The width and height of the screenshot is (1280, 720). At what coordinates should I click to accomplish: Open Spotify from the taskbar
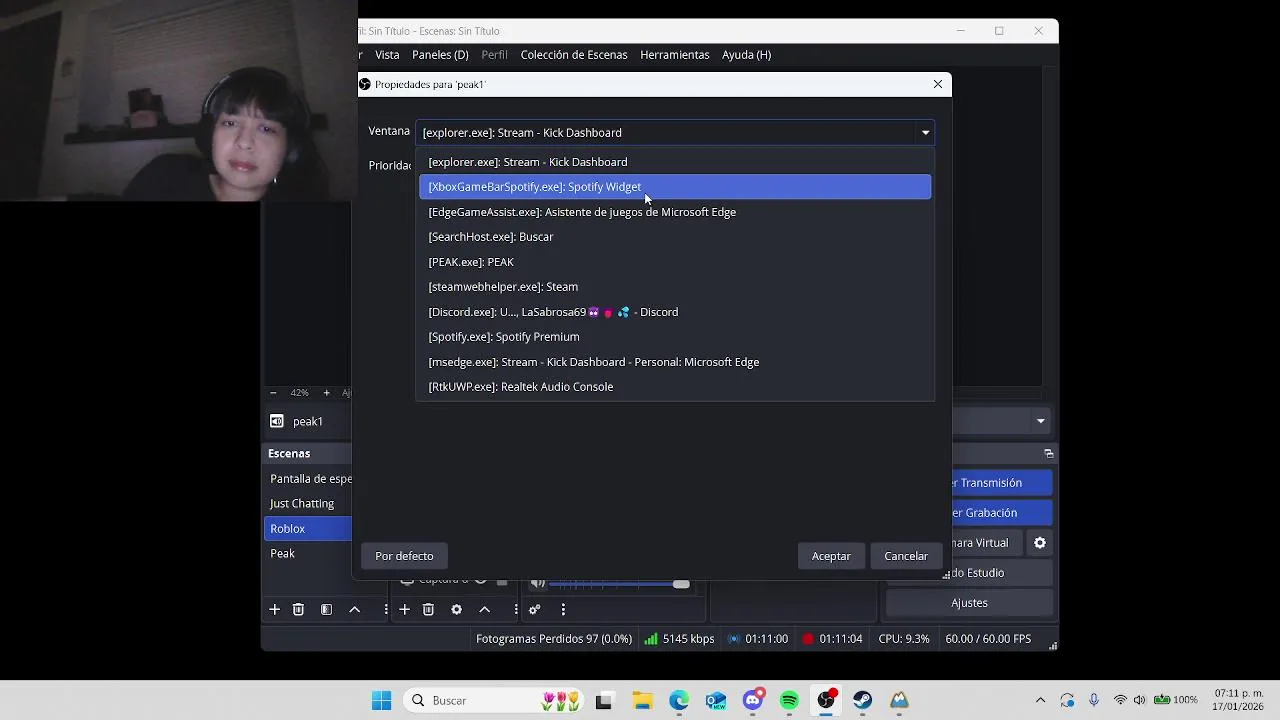click(789, 700)
